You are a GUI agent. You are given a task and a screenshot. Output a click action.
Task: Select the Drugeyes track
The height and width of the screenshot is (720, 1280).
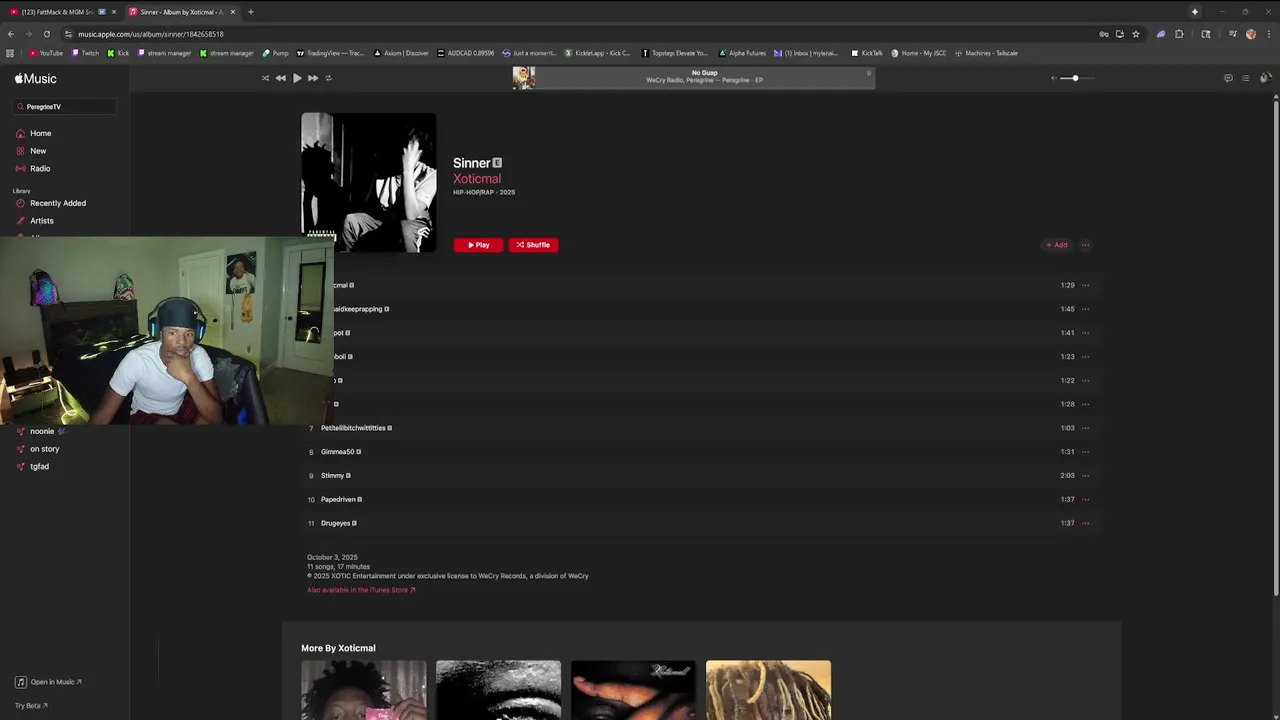coord(700,523)
